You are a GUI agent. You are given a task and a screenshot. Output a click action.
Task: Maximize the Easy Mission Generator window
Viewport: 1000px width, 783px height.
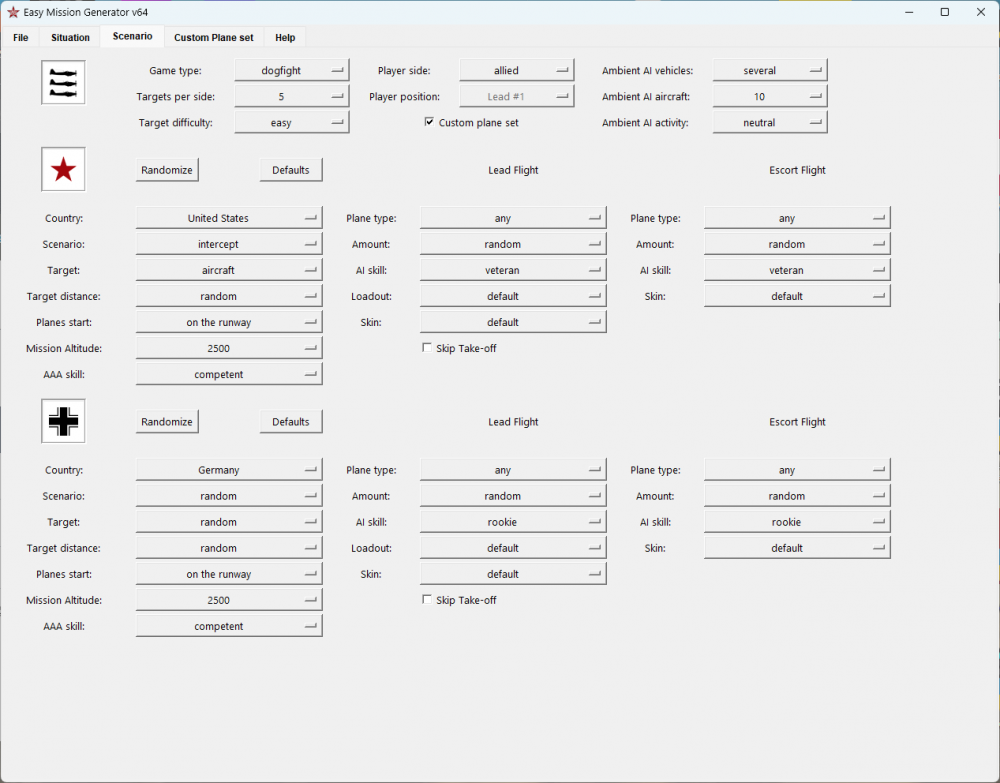click(x=944, y=12)
